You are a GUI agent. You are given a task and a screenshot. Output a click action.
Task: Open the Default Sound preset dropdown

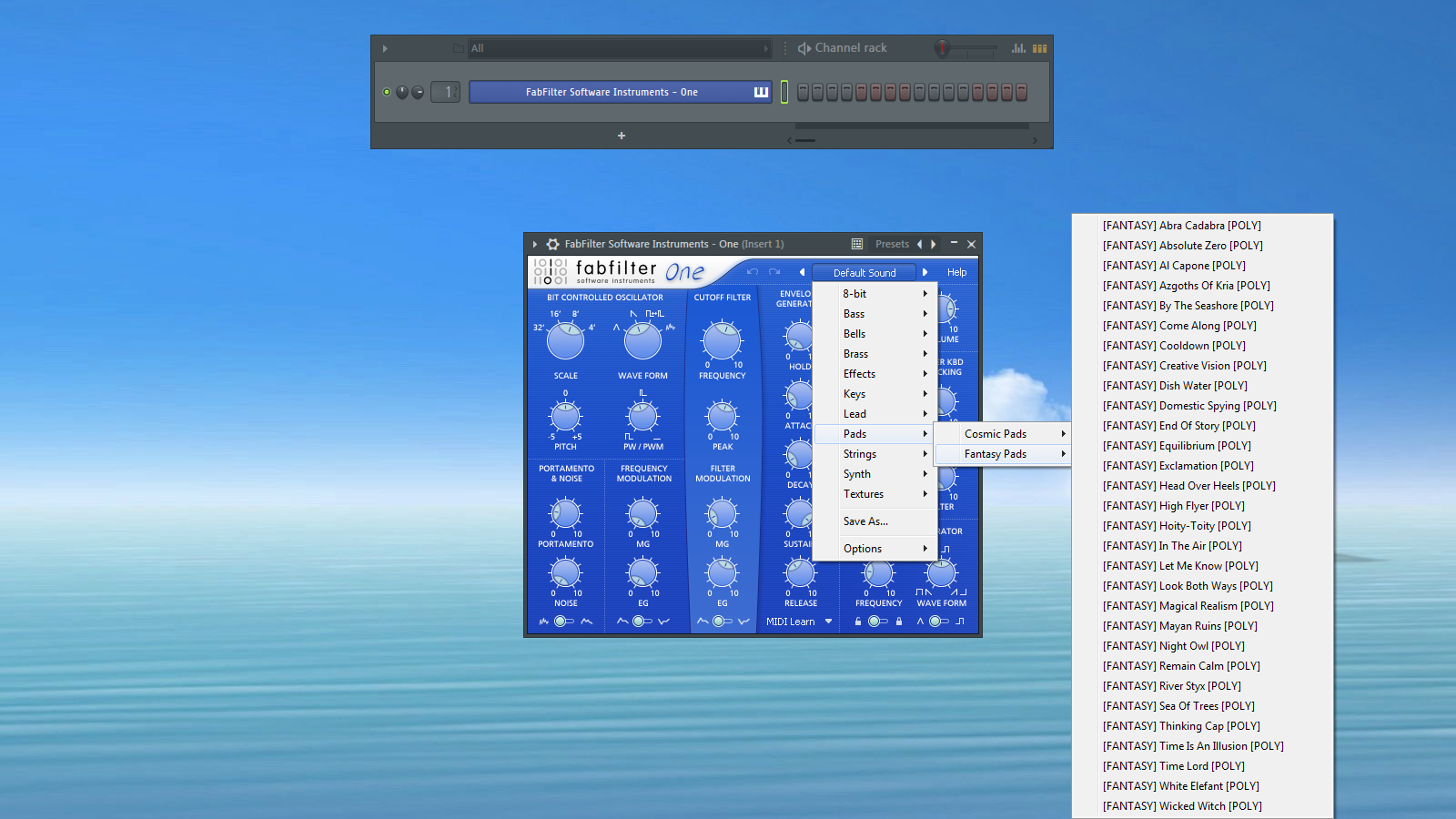click(x=864, y=272)
